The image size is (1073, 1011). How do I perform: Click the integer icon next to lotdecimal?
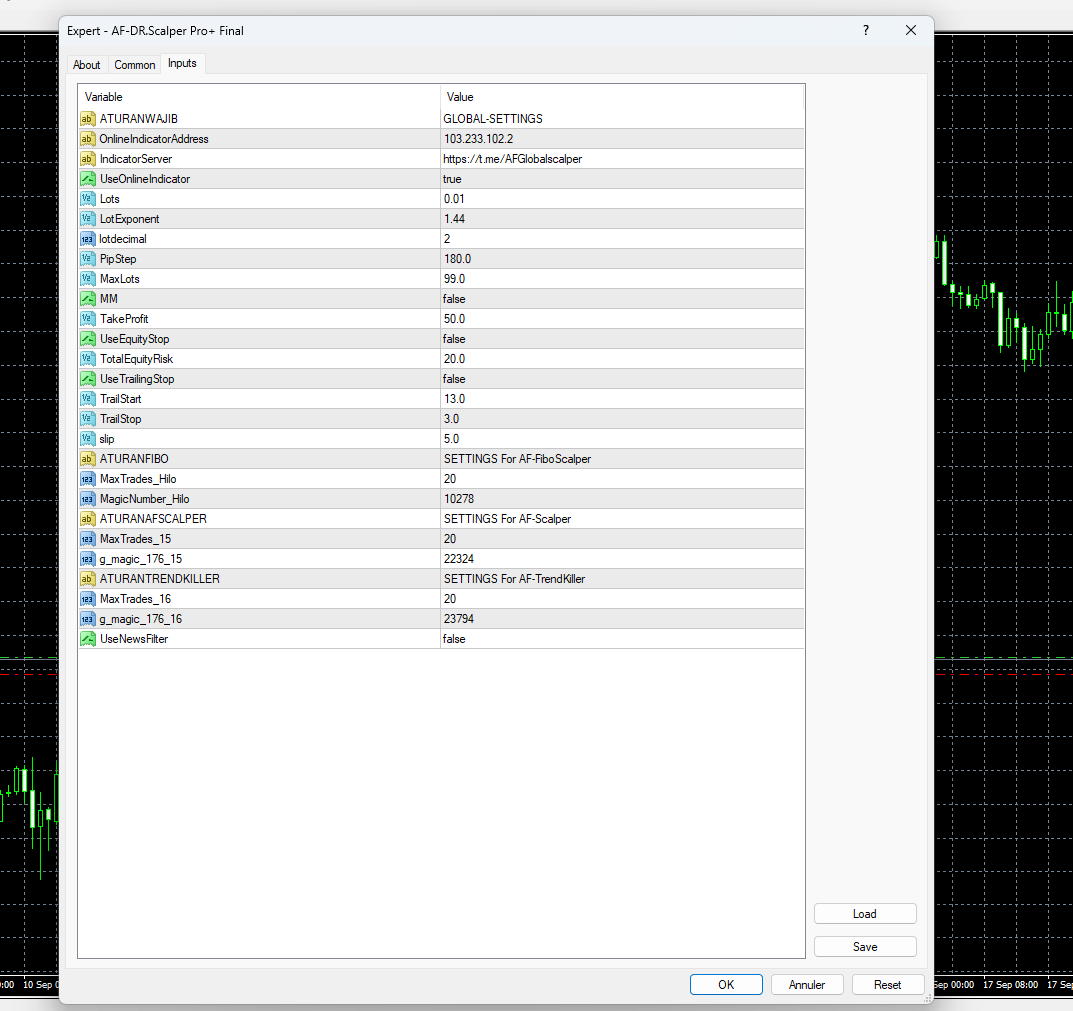tap(87, 239)
